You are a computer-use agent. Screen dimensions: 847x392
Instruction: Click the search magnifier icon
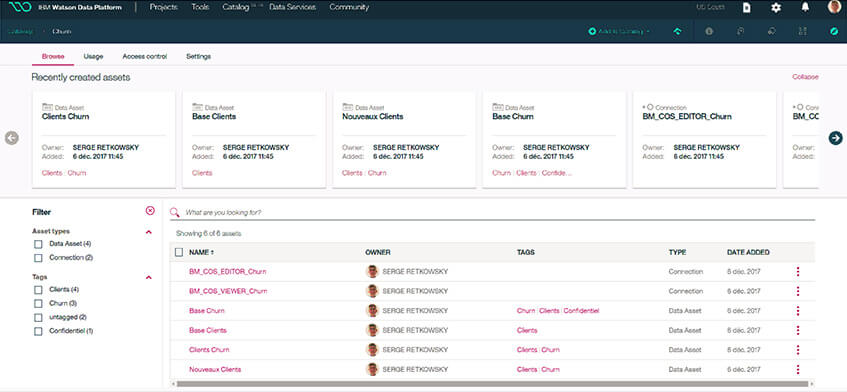(174, 212)
